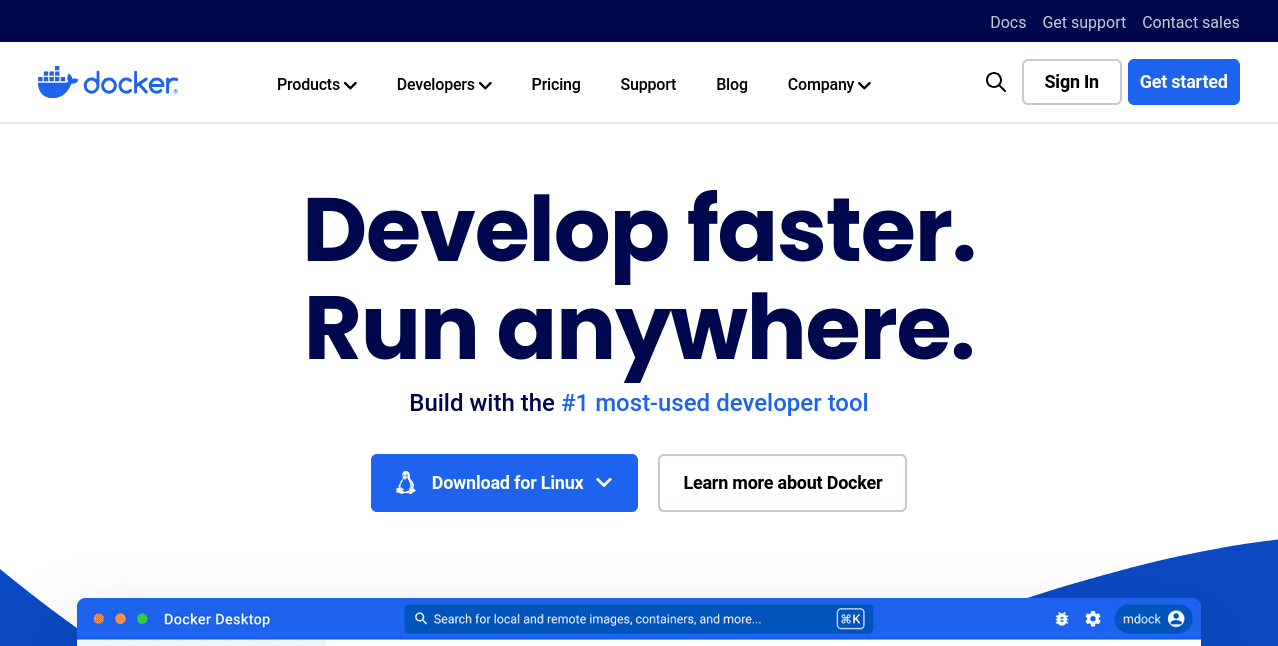Expand the Developers menu

click(x=444, y=85)
